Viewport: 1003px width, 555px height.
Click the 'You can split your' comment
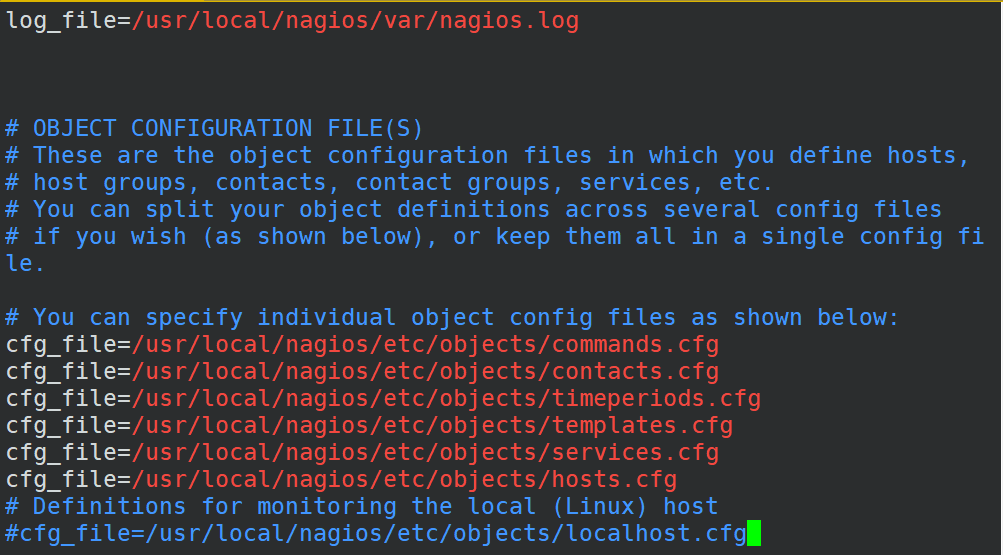(x=474, y=209)
